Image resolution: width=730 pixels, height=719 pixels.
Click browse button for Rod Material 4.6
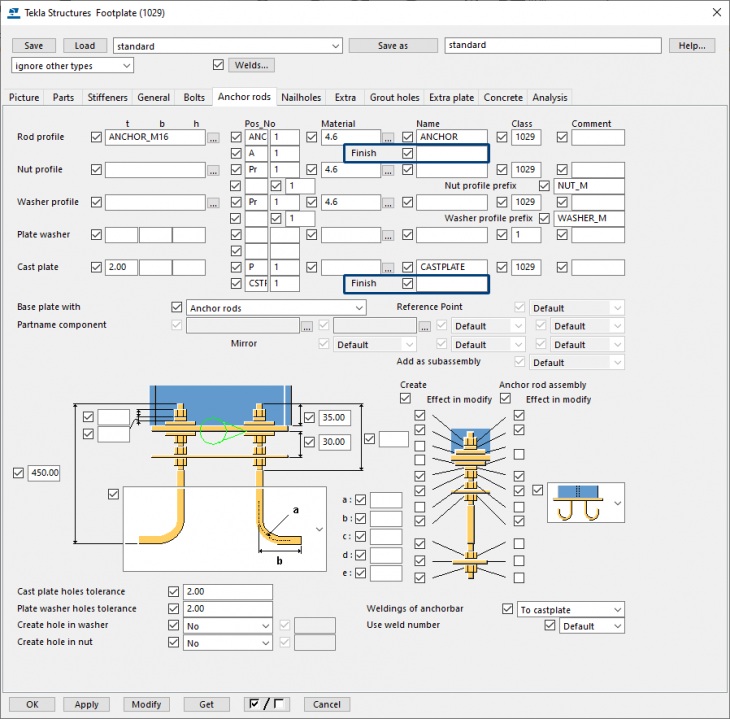(x=388, y=138)
